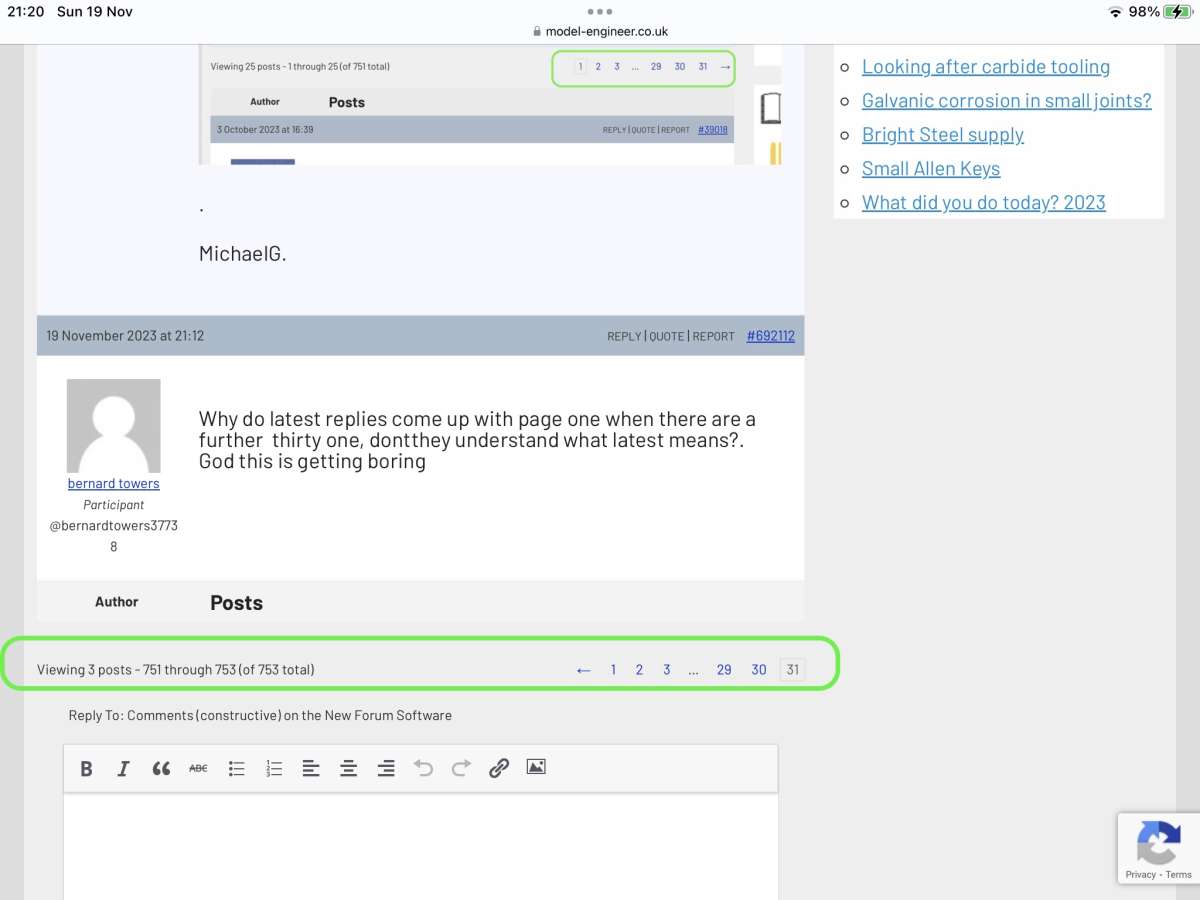Align reply text right
This screenshot has width=1200, height=900.
tap(386, 768)
